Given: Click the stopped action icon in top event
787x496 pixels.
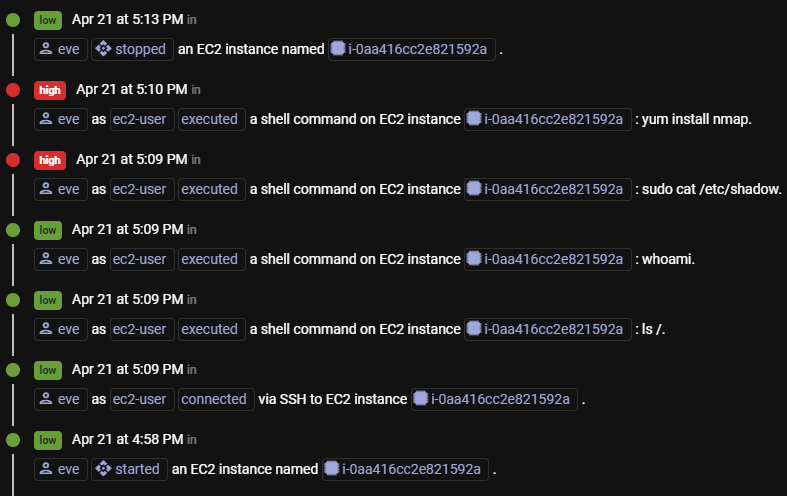Looking at the screenshot, I should pyautogui.click(x=103, y=49).
